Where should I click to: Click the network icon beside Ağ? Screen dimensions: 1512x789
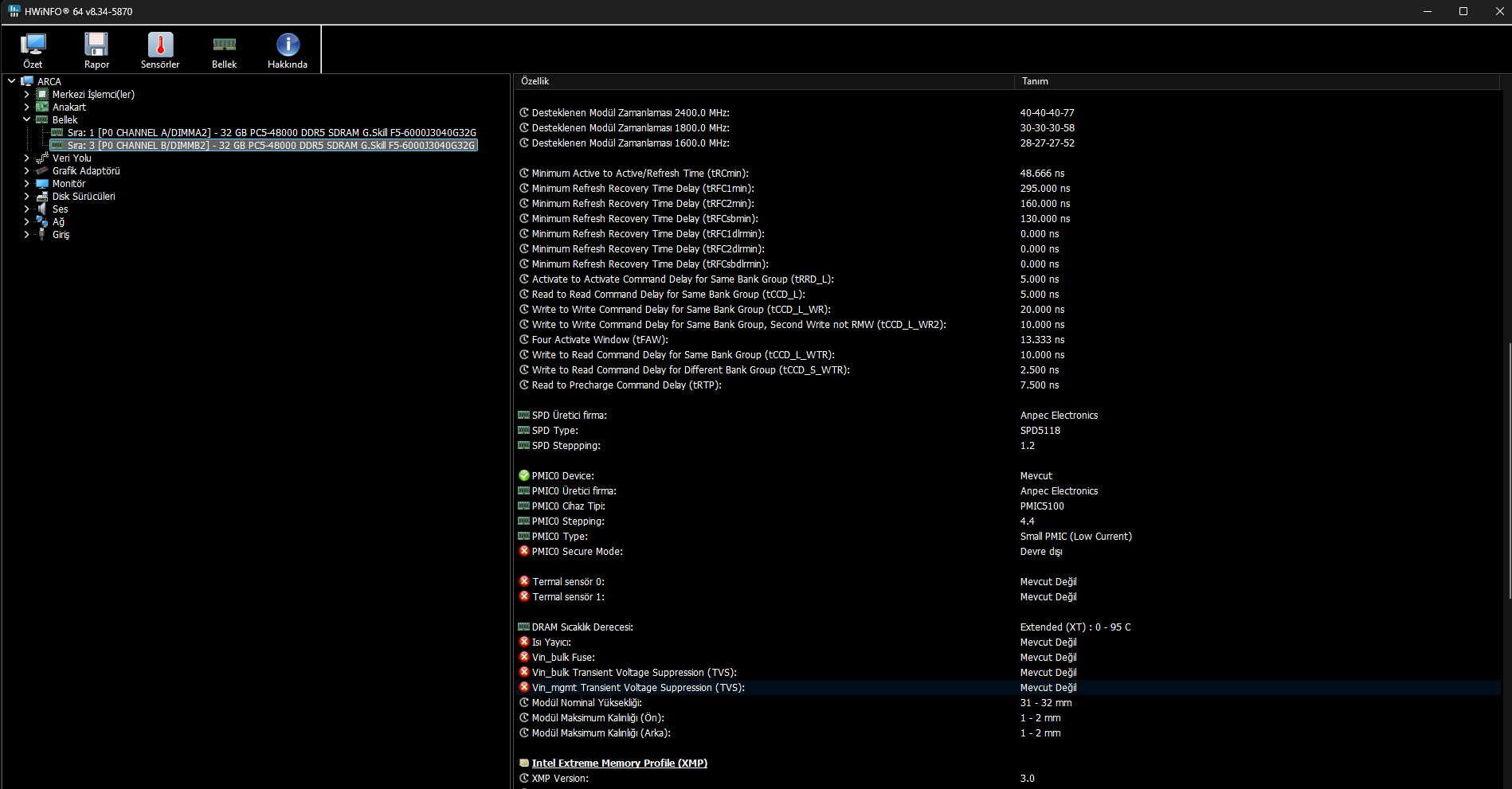[x=42, y=221]
